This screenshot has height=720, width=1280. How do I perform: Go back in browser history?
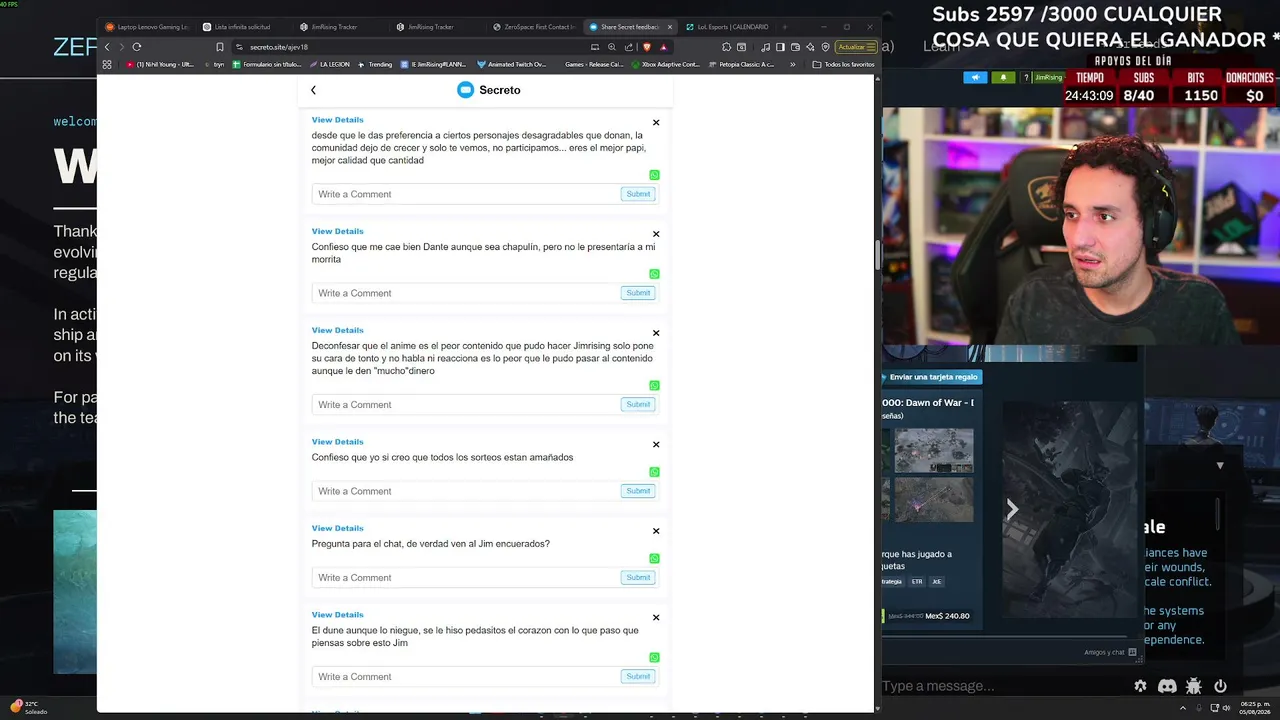tap(107, 47)
